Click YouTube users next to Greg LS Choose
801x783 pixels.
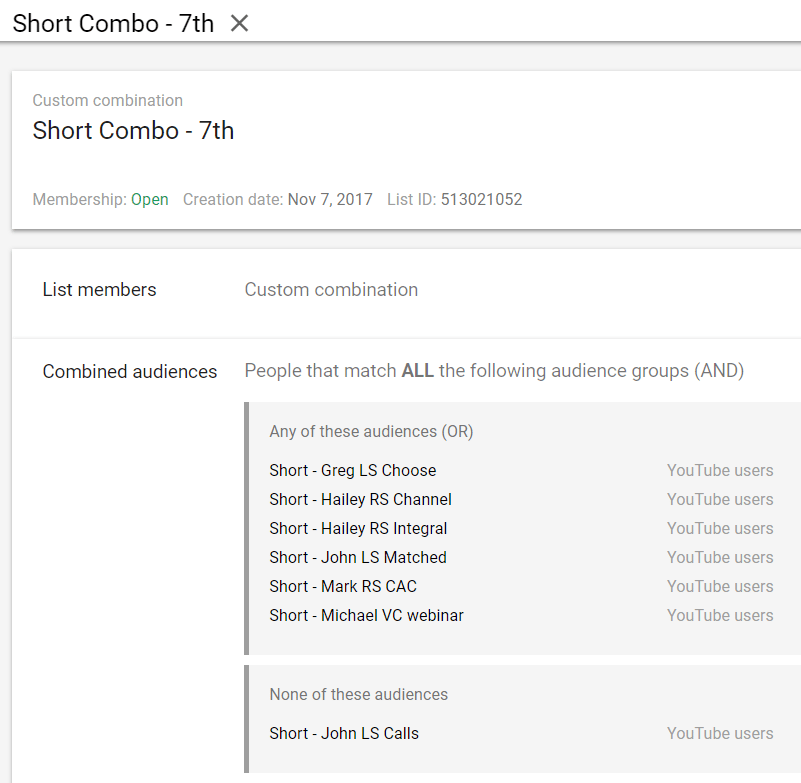click(x=720, y=470)
